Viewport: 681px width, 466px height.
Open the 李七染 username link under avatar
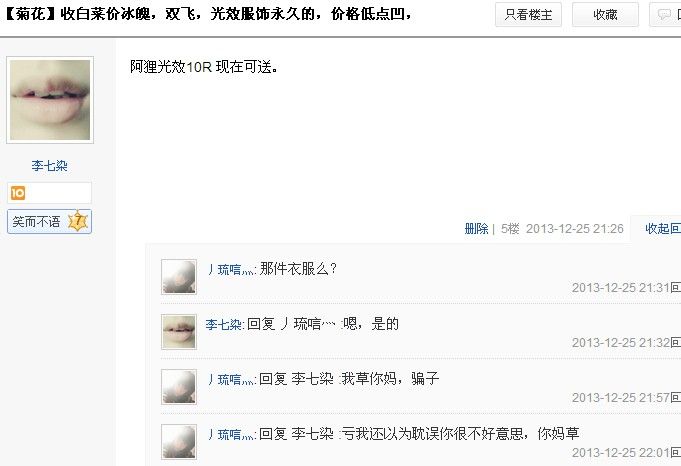[49, 165]
